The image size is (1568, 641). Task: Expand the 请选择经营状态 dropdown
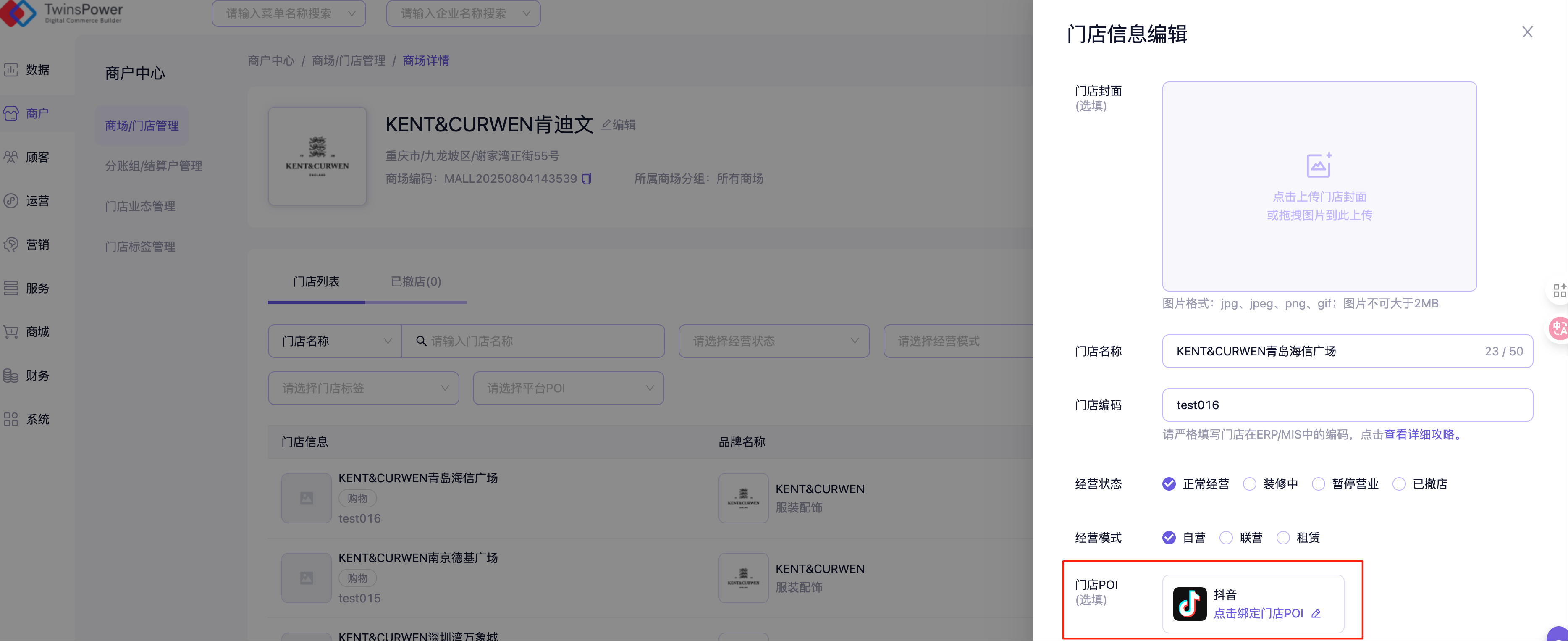pos(774,341)
